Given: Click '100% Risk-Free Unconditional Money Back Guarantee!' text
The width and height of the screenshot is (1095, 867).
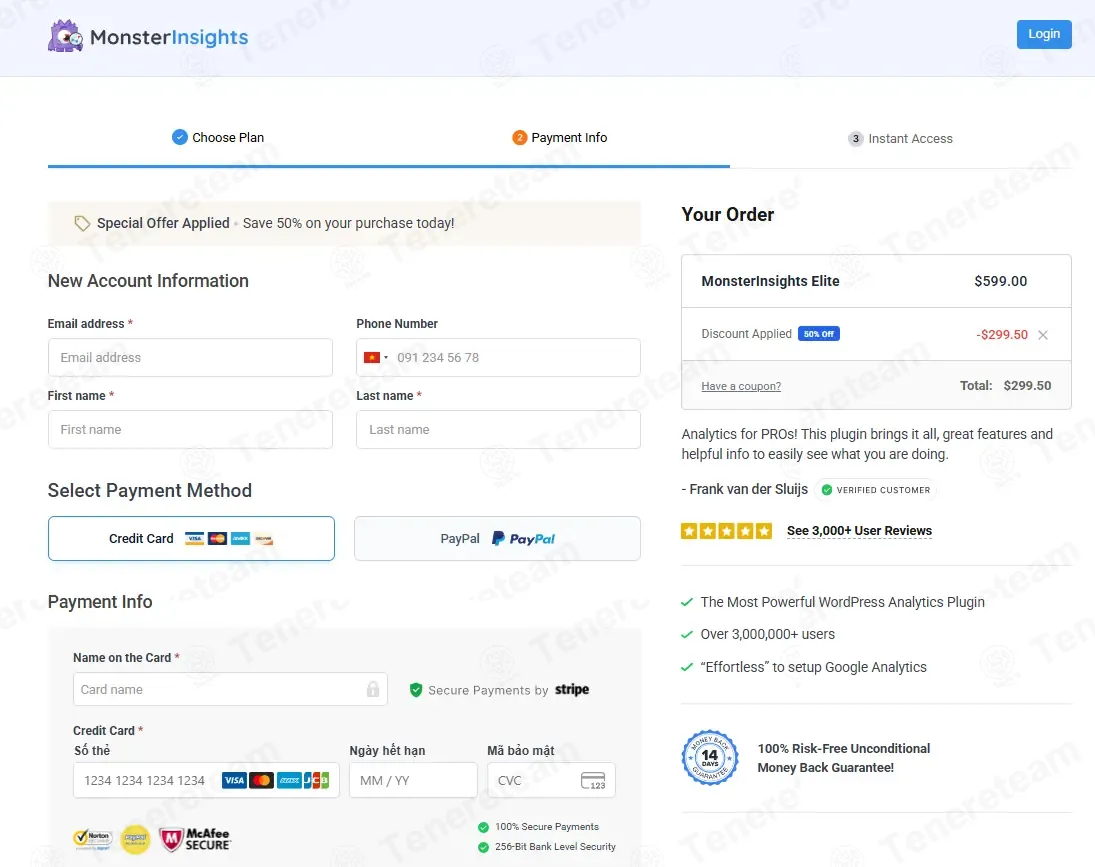Looking at the screenshot, I should [x=844, y=758].
